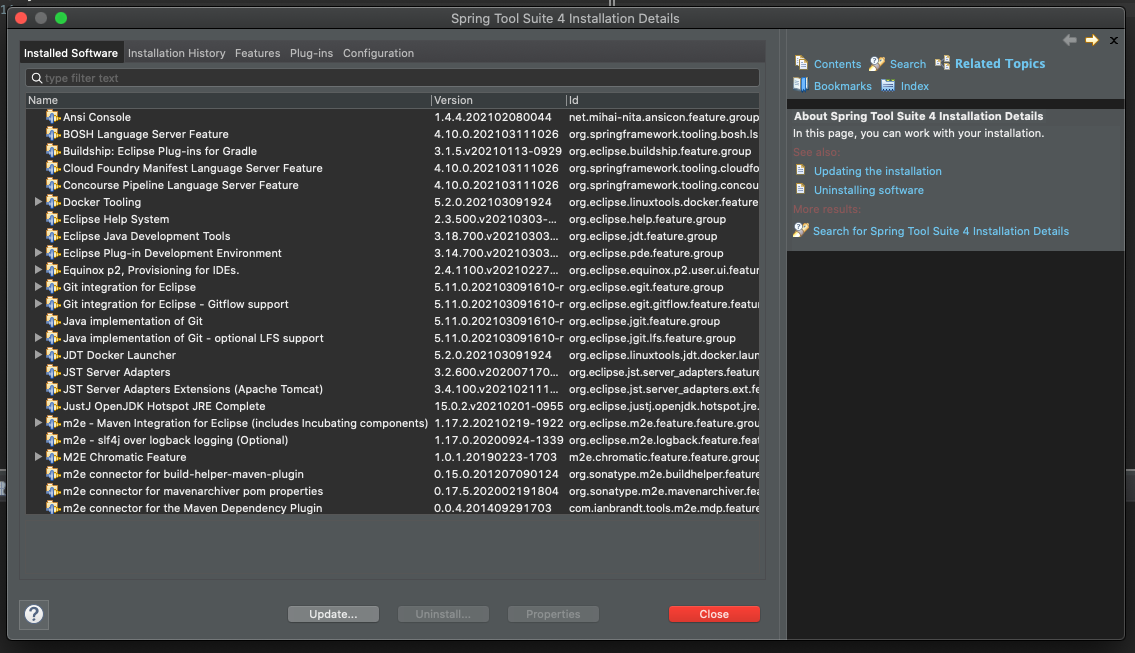Expand Eclipse Plug-in Development Environment node
The width and height of the screenshot is (1135, 653).
click(x=38, y=253)
